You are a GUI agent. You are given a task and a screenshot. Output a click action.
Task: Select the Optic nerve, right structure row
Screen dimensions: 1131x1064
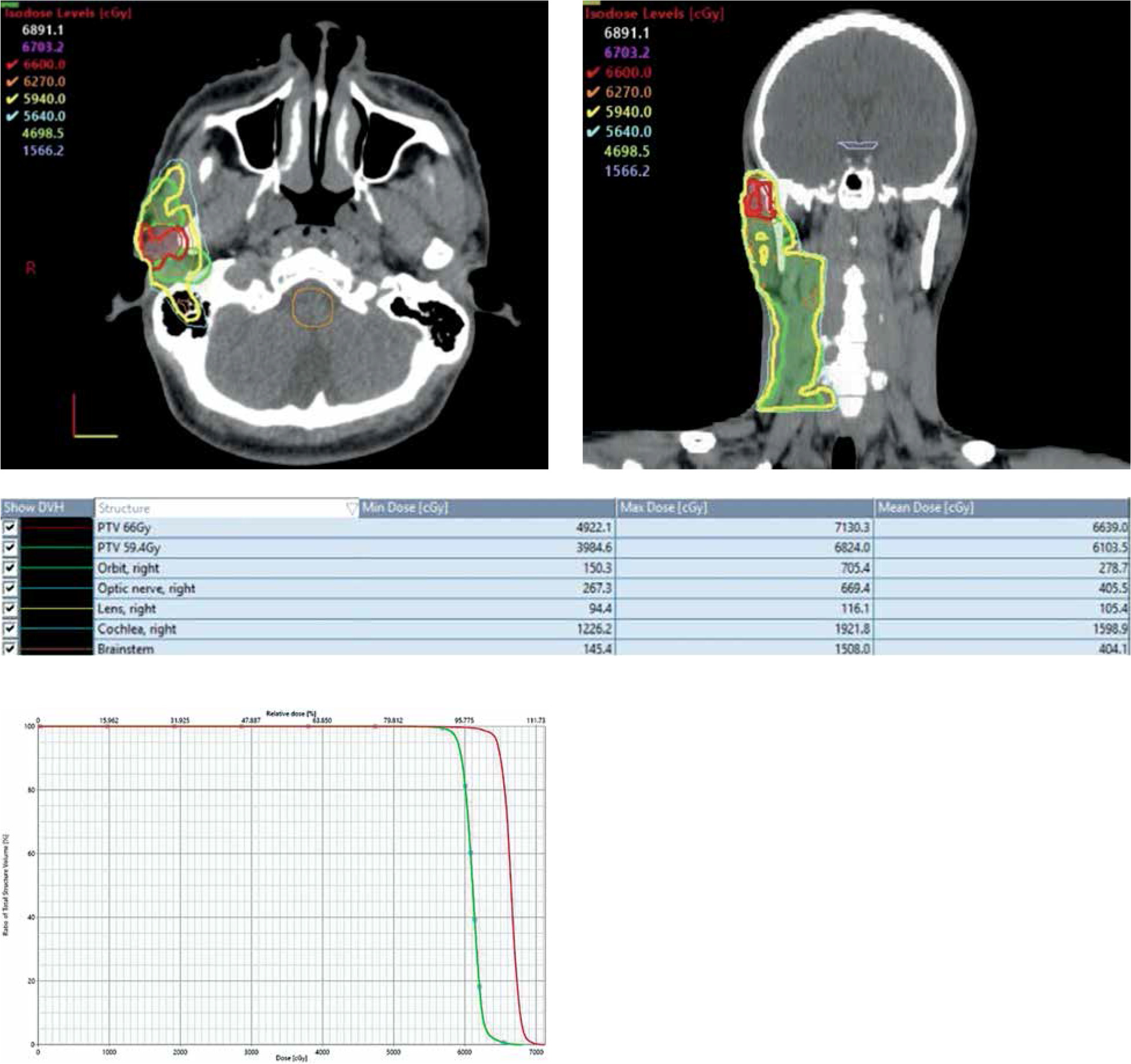pos(146,589)
